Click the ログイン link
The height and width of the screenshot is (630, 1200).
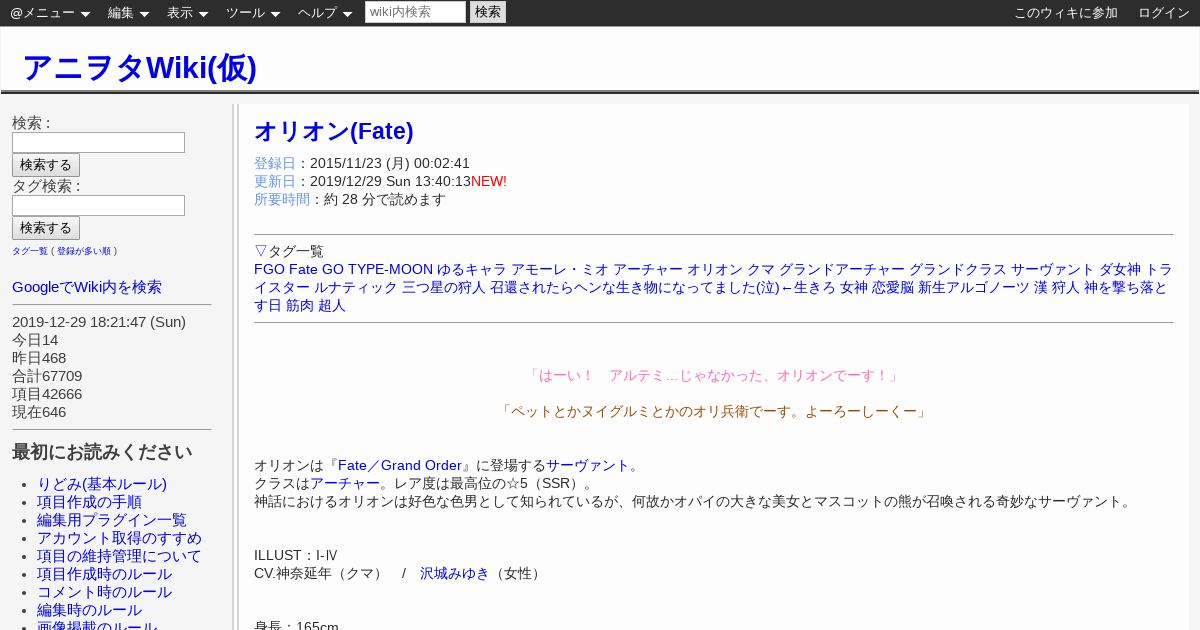coord(1164,13)
